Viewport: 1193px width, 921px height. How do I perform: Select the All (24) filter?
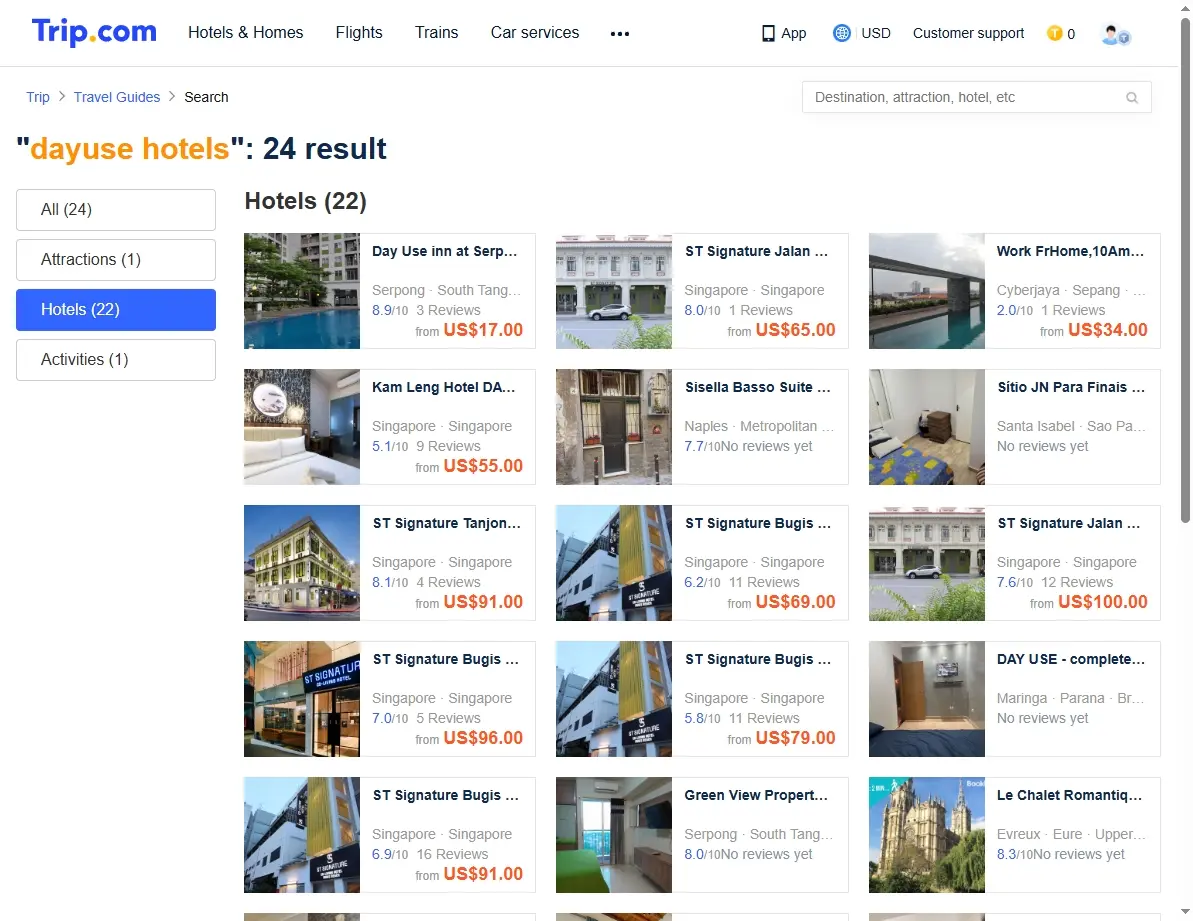116,210
